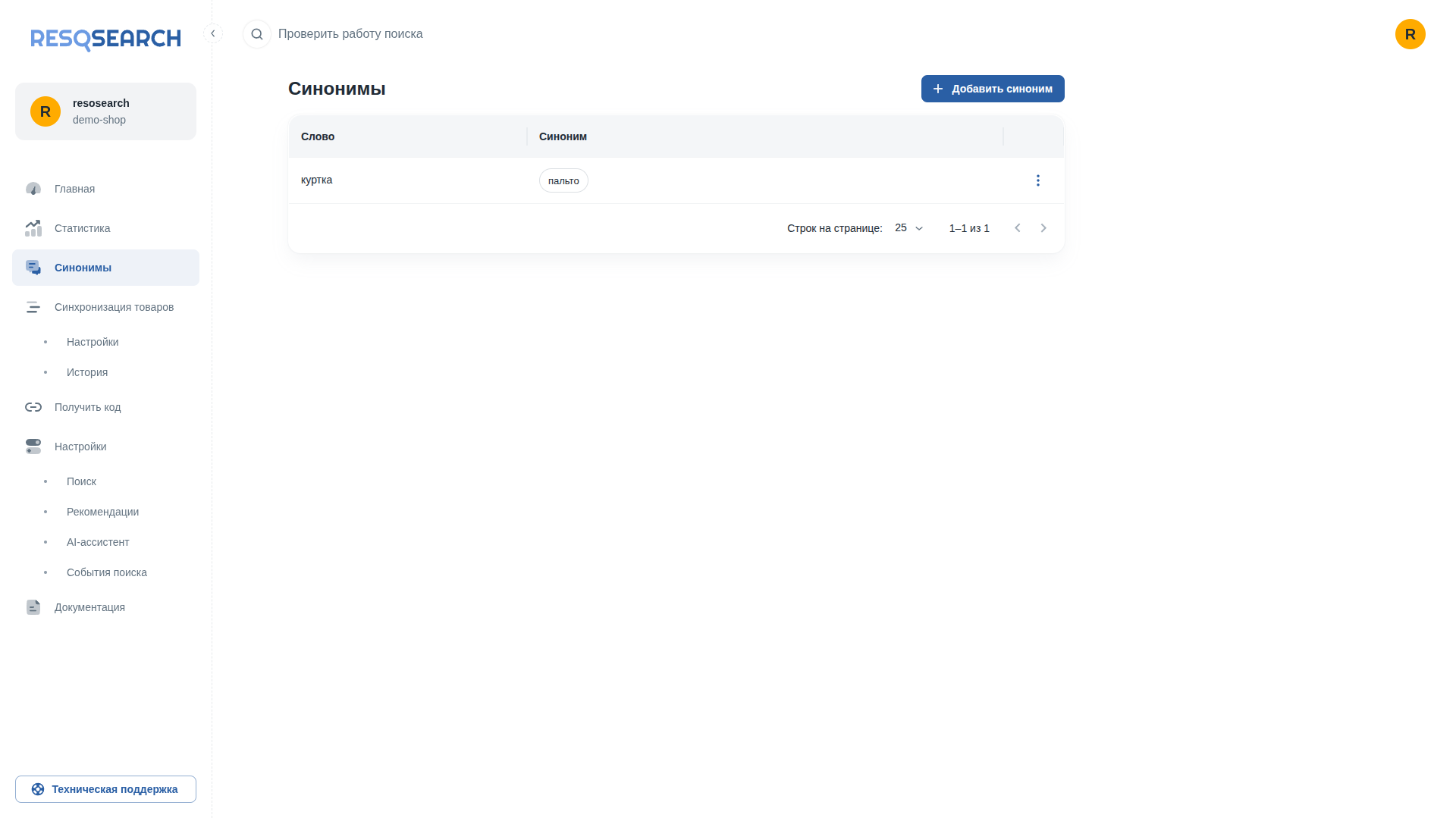The width and height of the screenshot is (1456, 818).
Task: Open the rows per page dropdown
Action: click(909, 228)
